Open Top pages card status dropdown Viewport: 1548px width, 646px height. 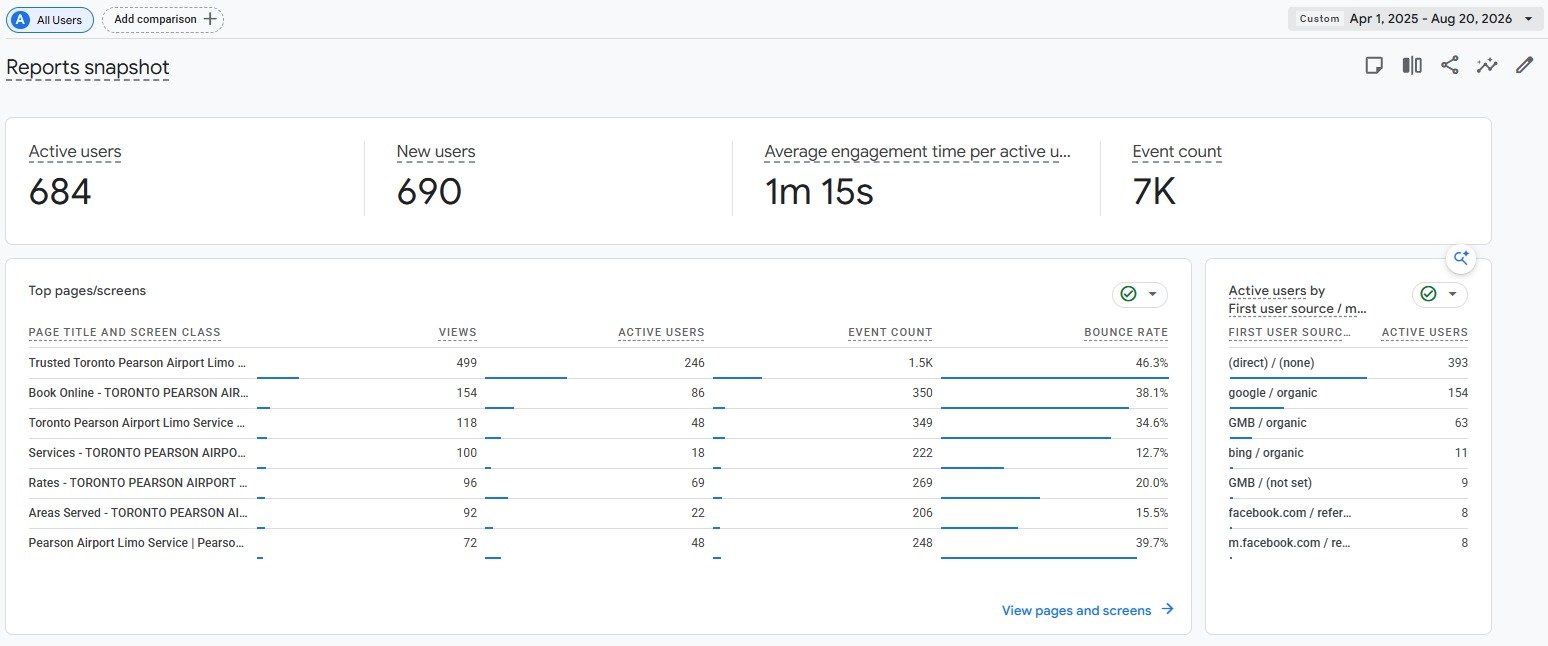(1152, 294)
